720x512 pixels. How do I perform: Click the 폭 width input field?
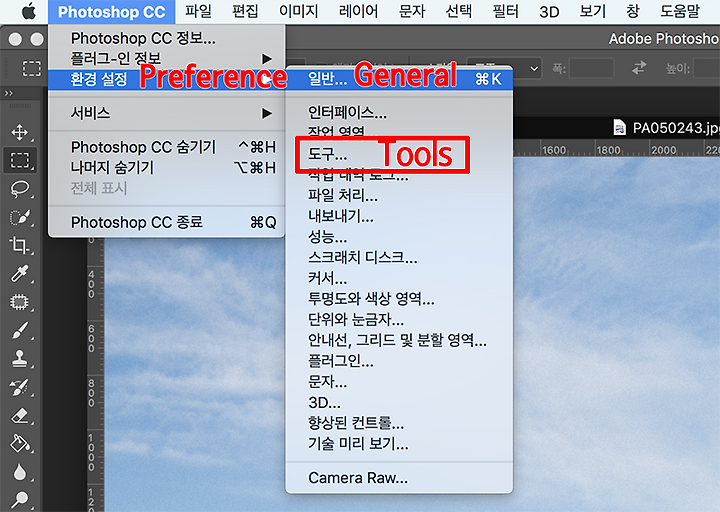point(591,68)
